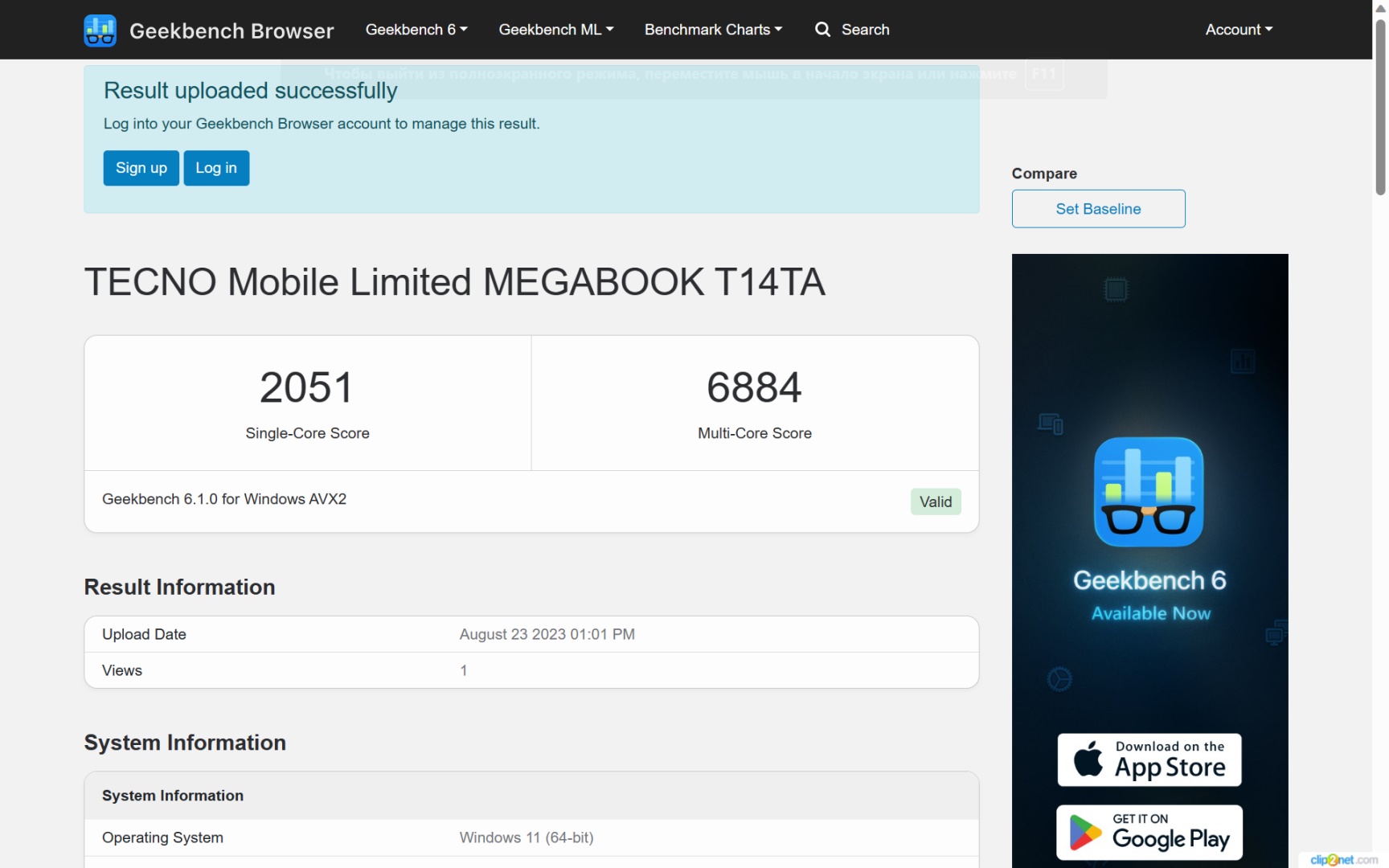The width and height of the screenshot is (1389, 868).
Task: Expand the Geekbench 6 dropdown menu
Action: click(416, 30)
